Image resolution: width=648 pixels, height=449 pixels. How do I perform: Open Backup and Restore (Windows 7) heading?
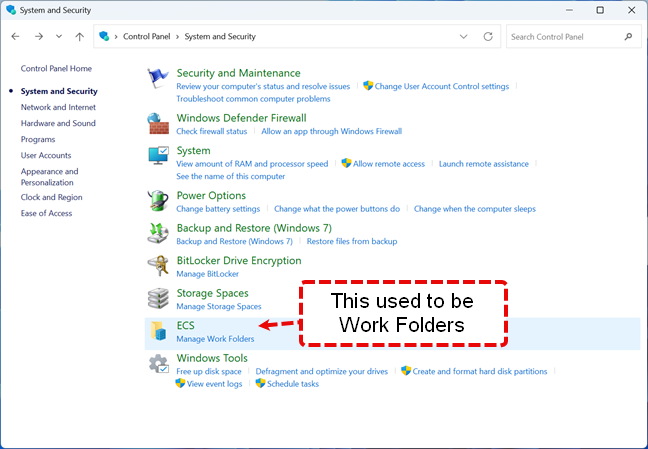(254, 228)
